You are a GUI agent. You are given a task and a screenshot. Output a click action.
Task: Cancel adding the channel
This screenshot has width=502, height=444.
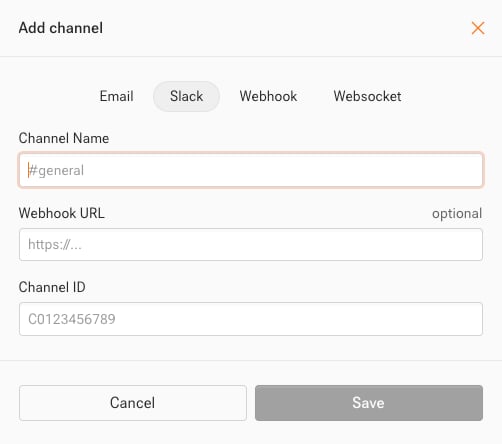point(133,403)
